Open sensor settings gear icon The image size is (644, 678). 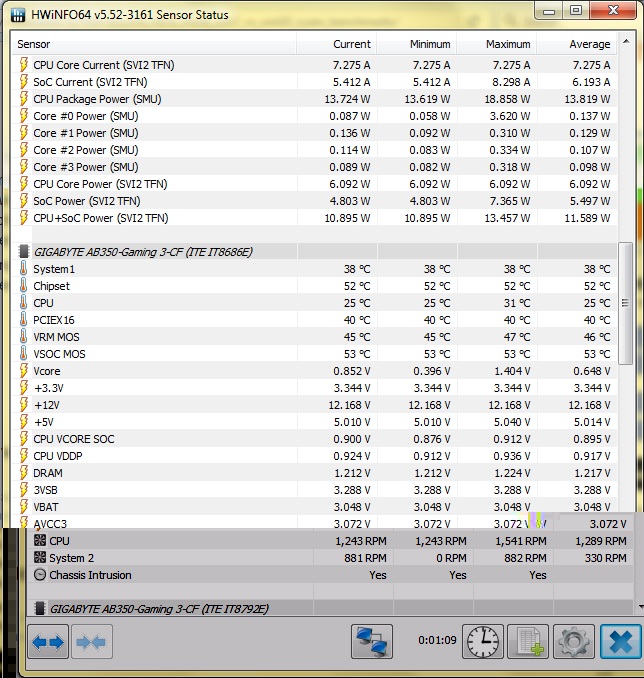573,642
